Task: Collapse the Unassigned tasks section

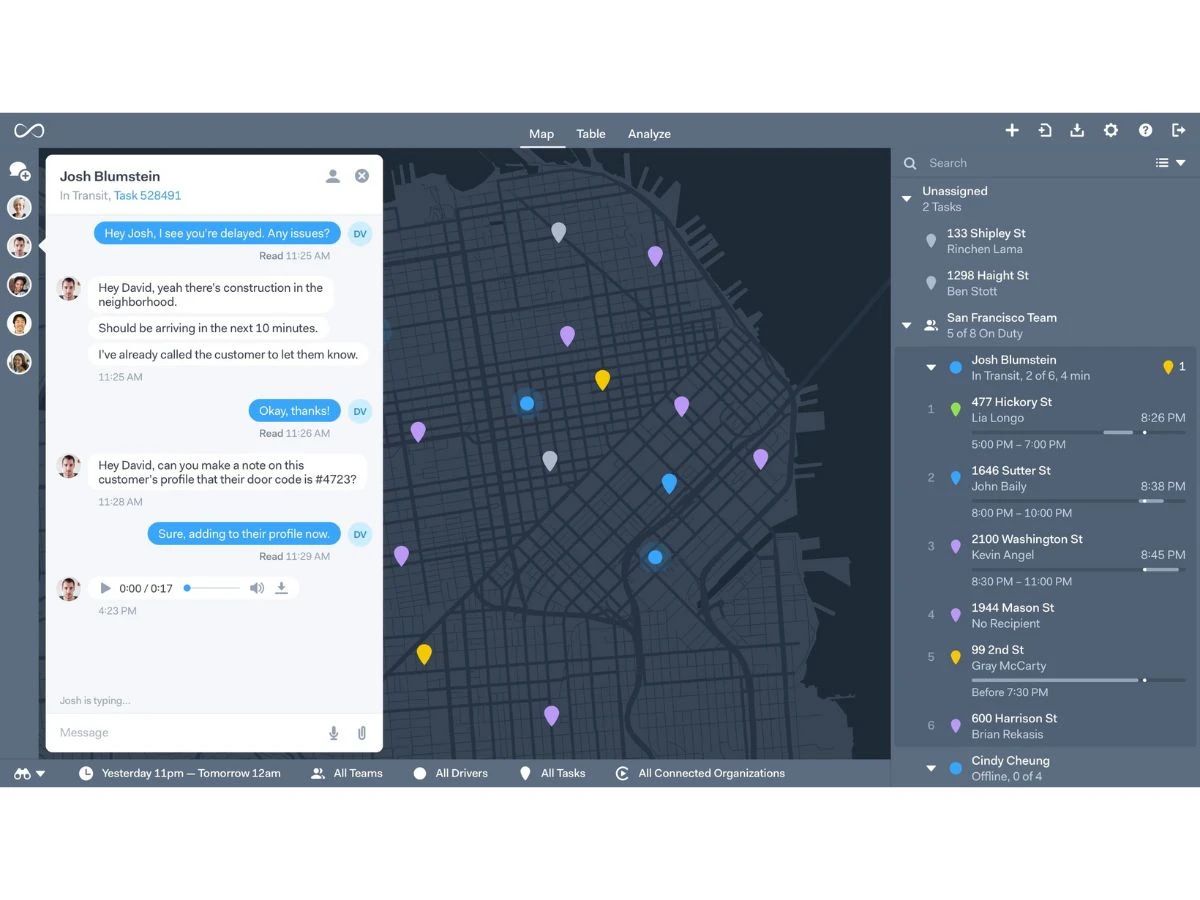Action: coord(907,199)
